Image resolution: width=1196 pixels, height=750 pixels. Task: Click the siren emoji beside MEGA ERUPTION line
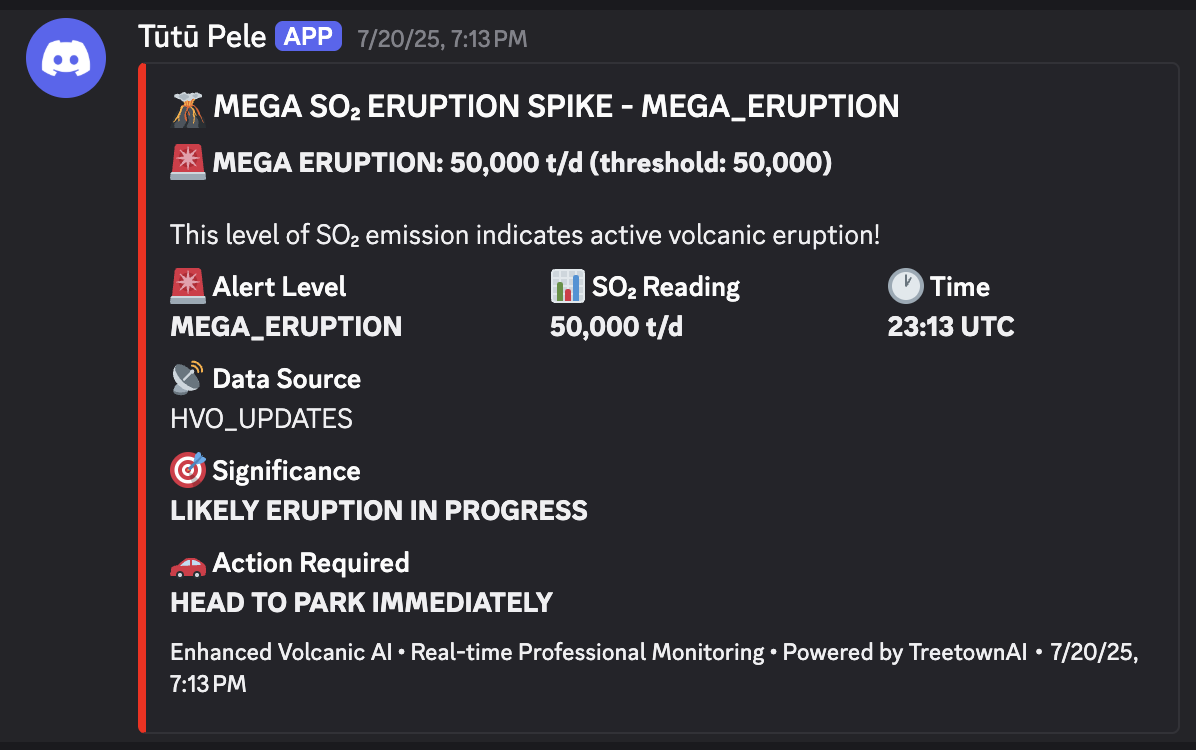[x=188, y=163]
